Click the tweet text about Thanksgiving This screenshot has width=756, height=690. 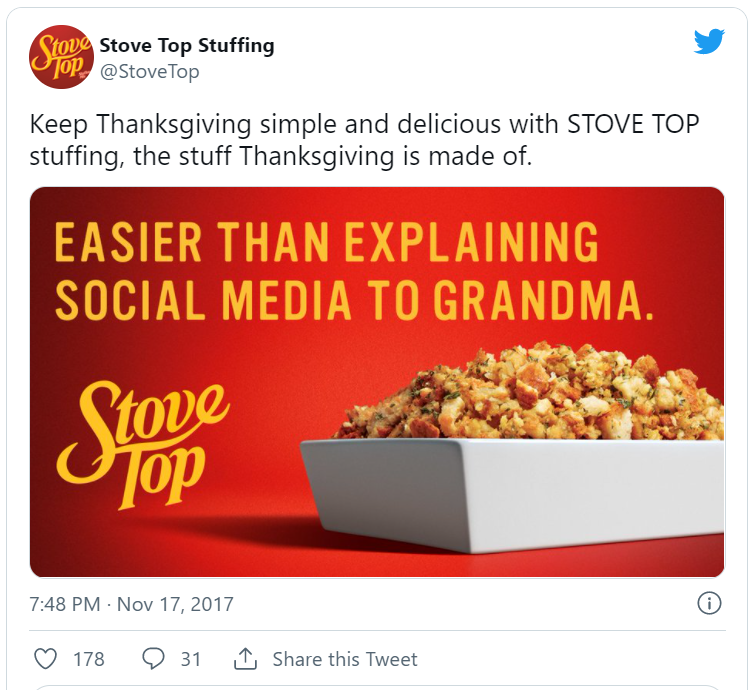pyautogui.click(x=364, y=140)
